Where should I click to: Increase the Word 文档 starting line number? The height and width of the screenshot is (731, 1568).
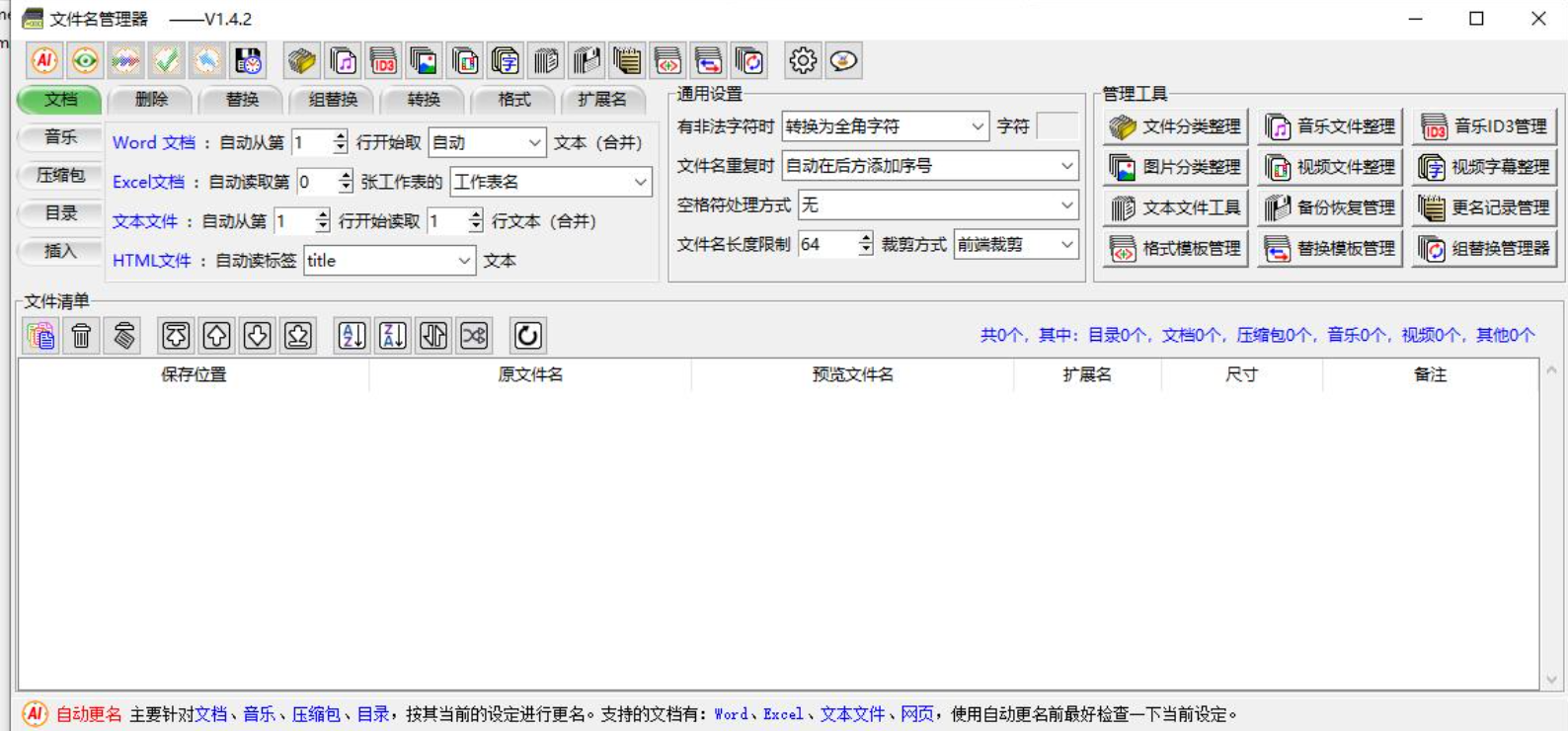click(x=341, y=136)
